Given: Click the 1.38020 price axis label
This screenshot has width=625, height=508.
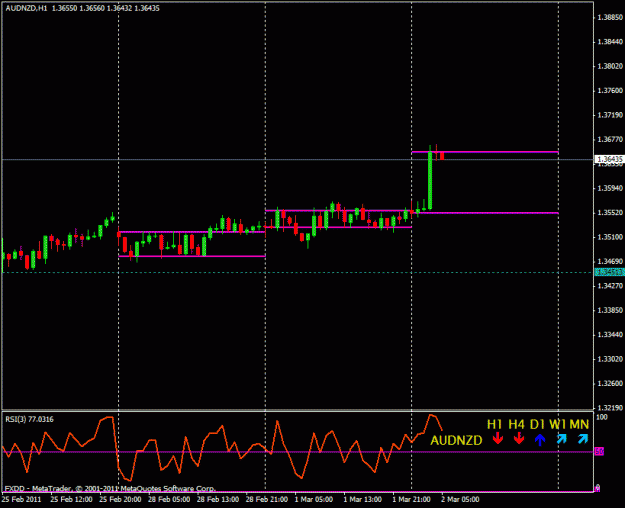Looking at the screenshot, I should point(610,66).
